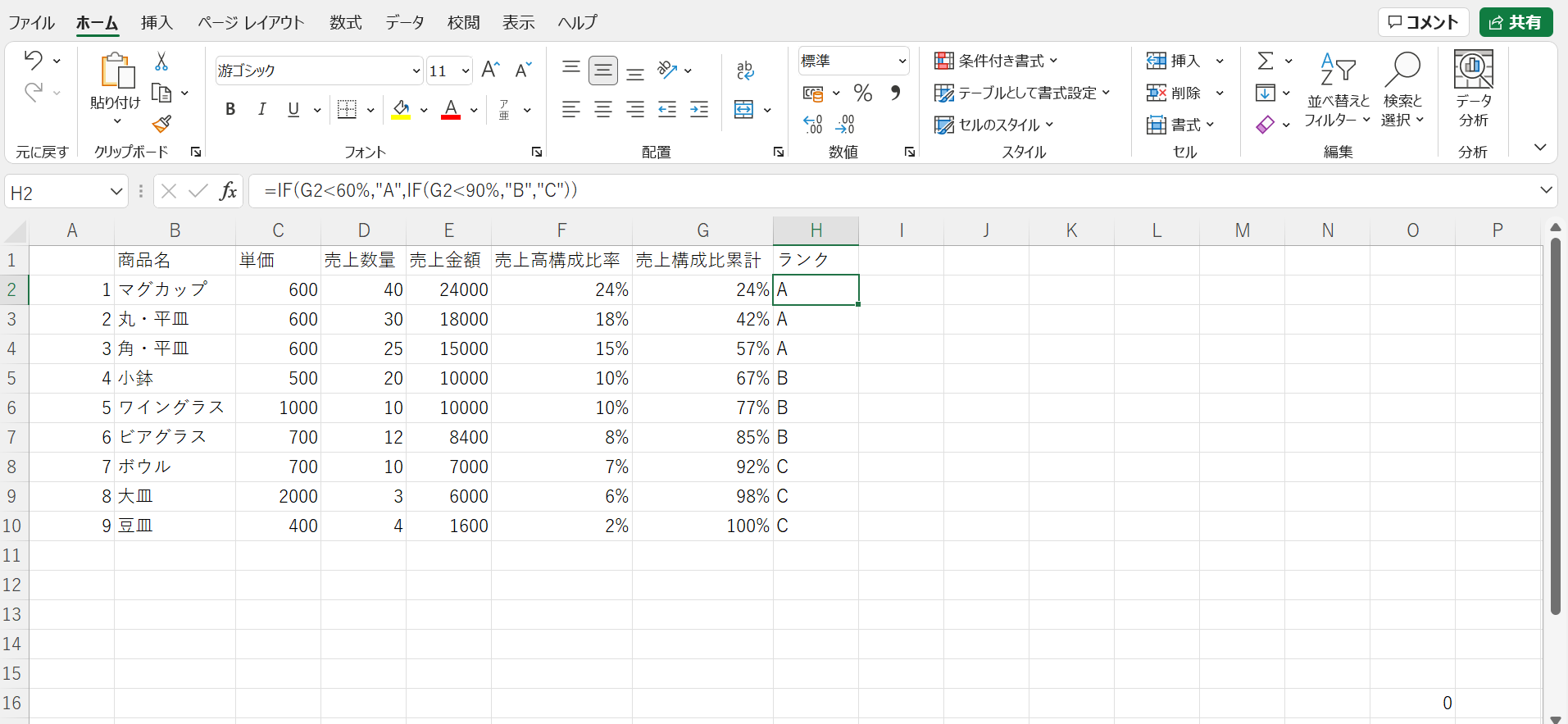Click the Increase Font Size icon
The image size is (1568, 724).
click(490, 71)
